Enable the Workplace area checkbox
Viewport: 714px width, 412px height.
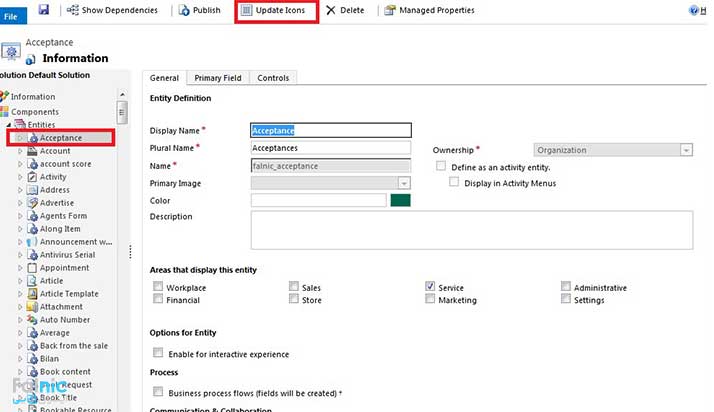[158, 286]
